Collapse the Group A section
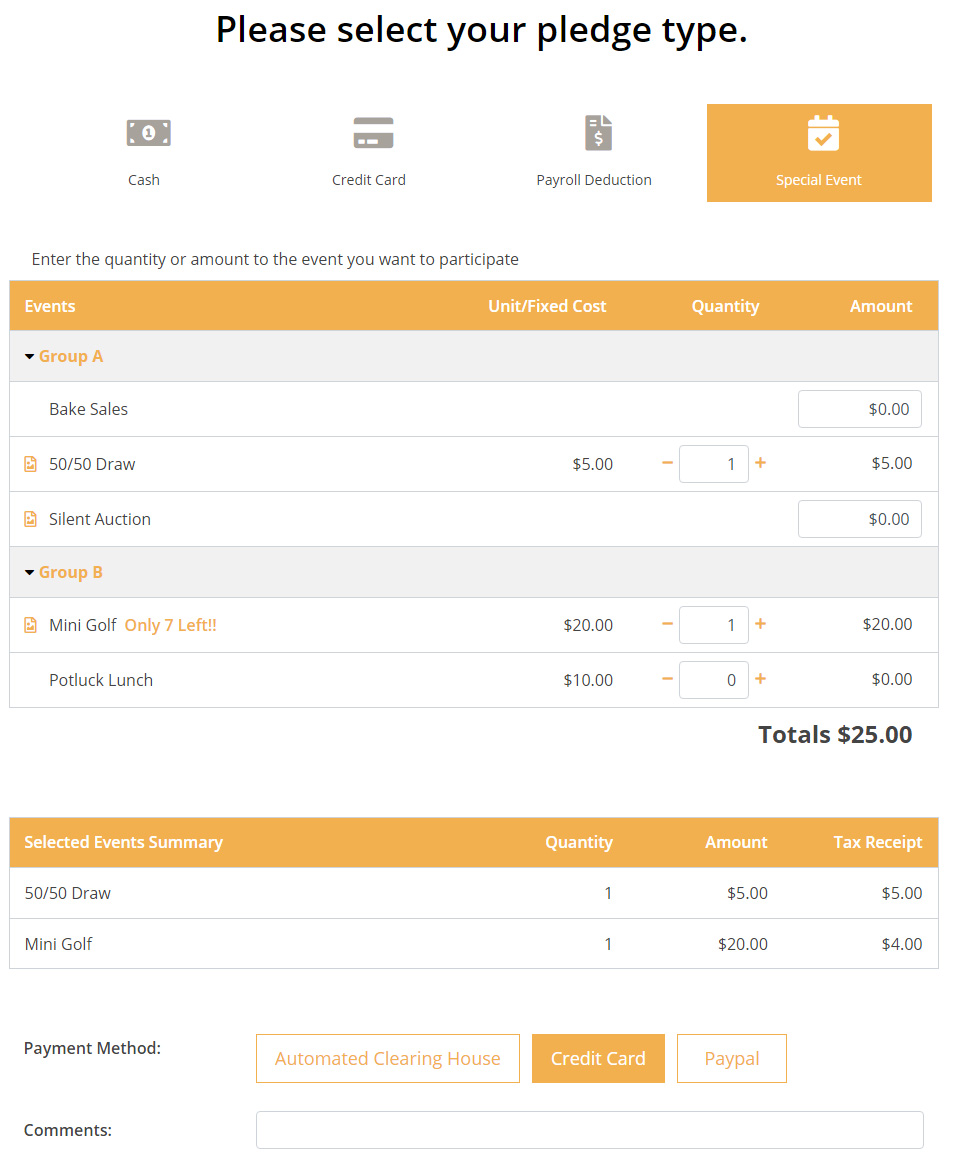 coord(30,357)
